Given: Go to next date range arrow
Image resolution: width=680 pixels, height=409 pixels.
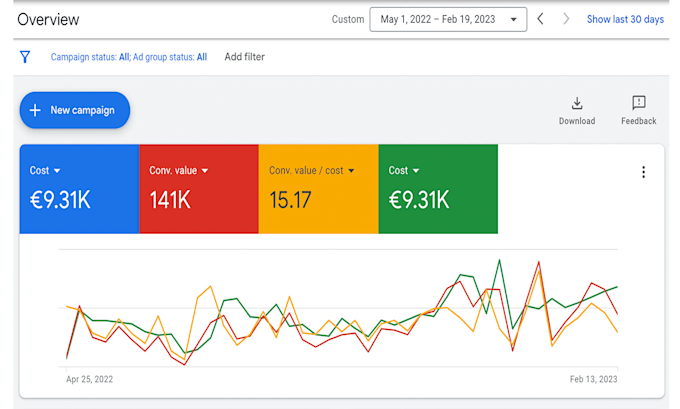Looking at the screenshot, I should click(566, 19).
